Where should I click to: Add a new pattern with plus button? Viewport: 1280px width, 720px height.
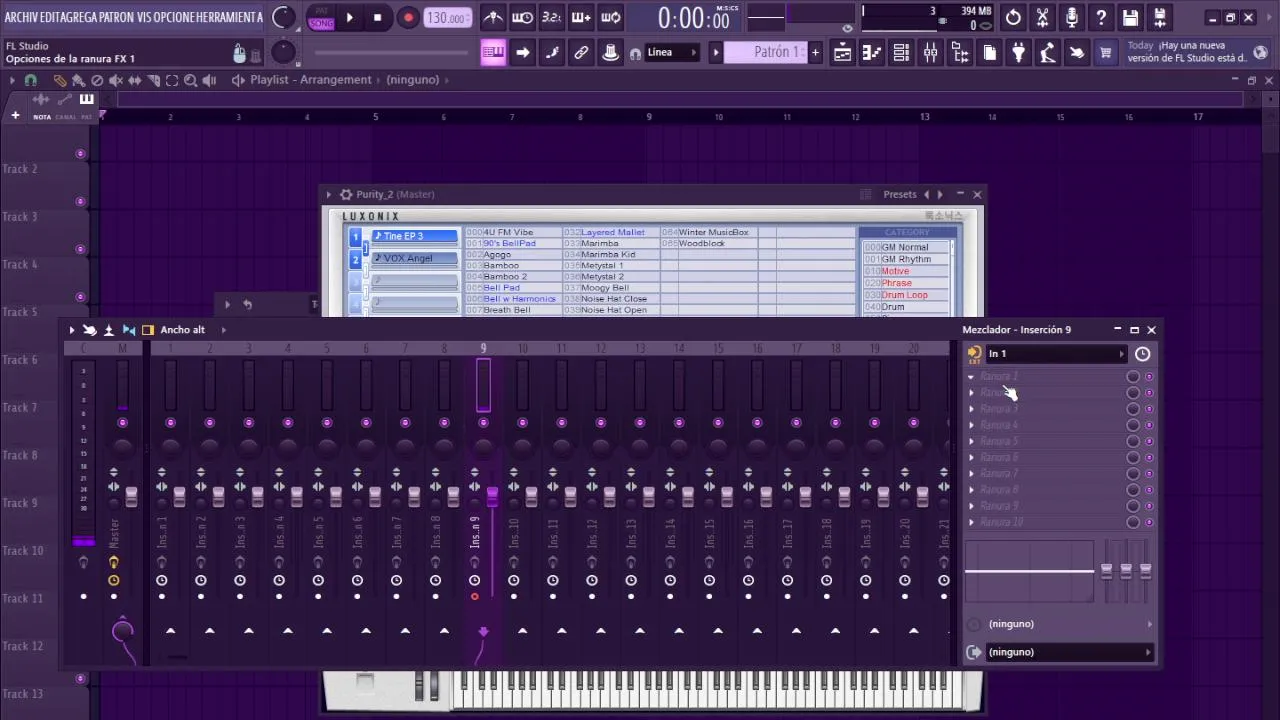[815, 53]
